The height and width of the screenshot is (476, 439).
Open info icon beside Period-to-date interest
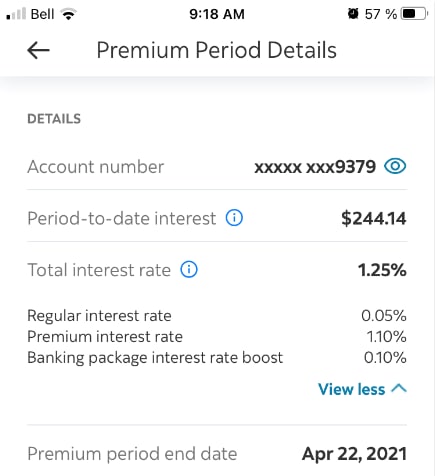tap(234, 218)
